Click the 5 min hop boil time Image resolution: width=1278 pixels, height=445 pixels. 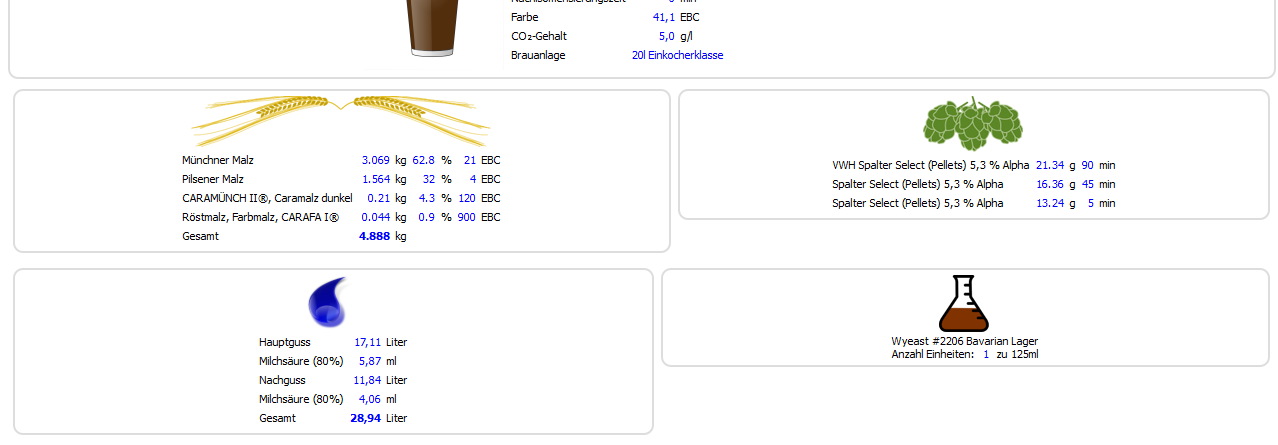(x=1088, y=203)
